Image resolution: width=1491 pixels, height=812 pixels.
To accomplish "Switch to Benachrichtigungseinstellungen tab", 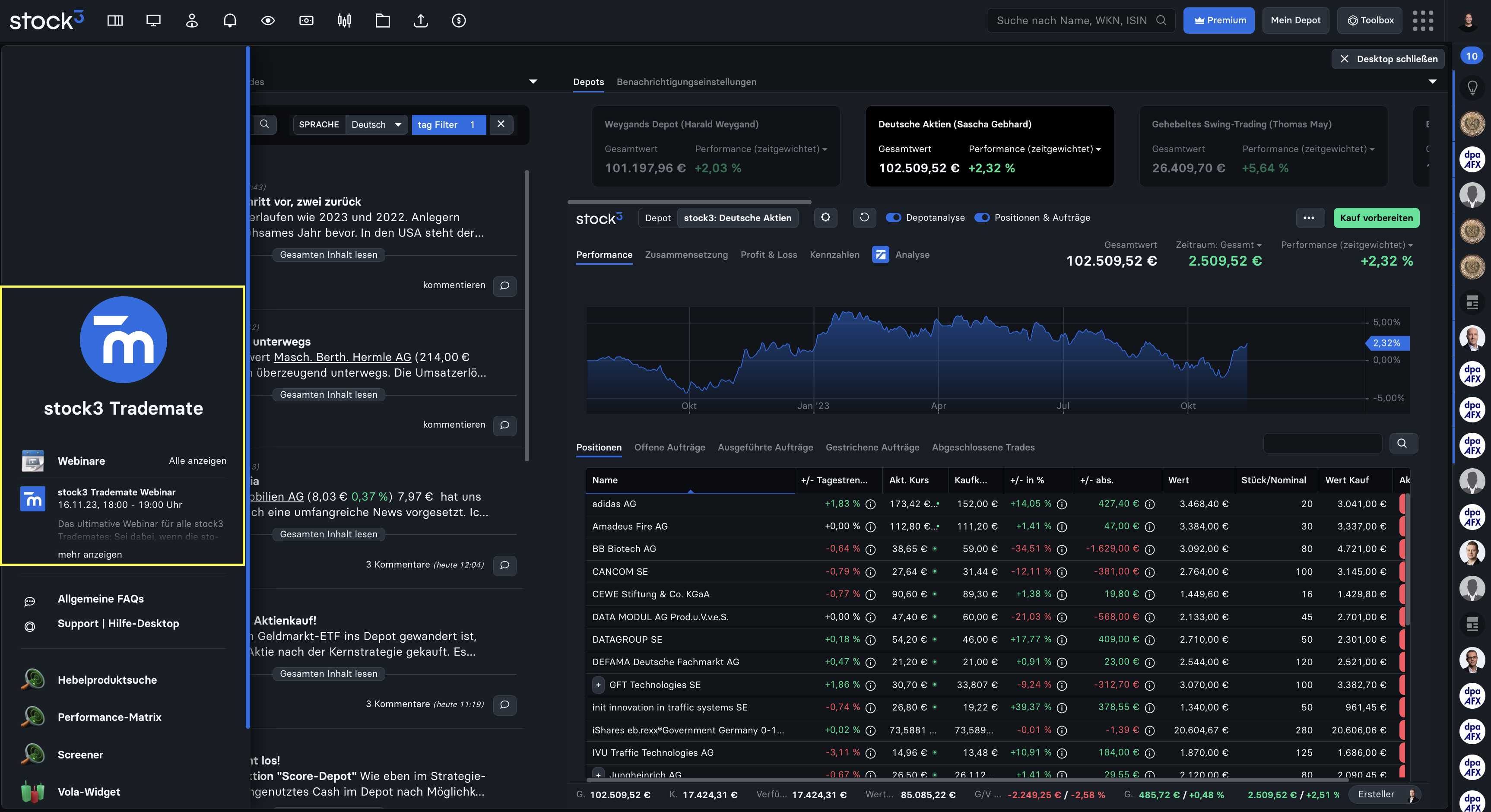I will point(686,82).
